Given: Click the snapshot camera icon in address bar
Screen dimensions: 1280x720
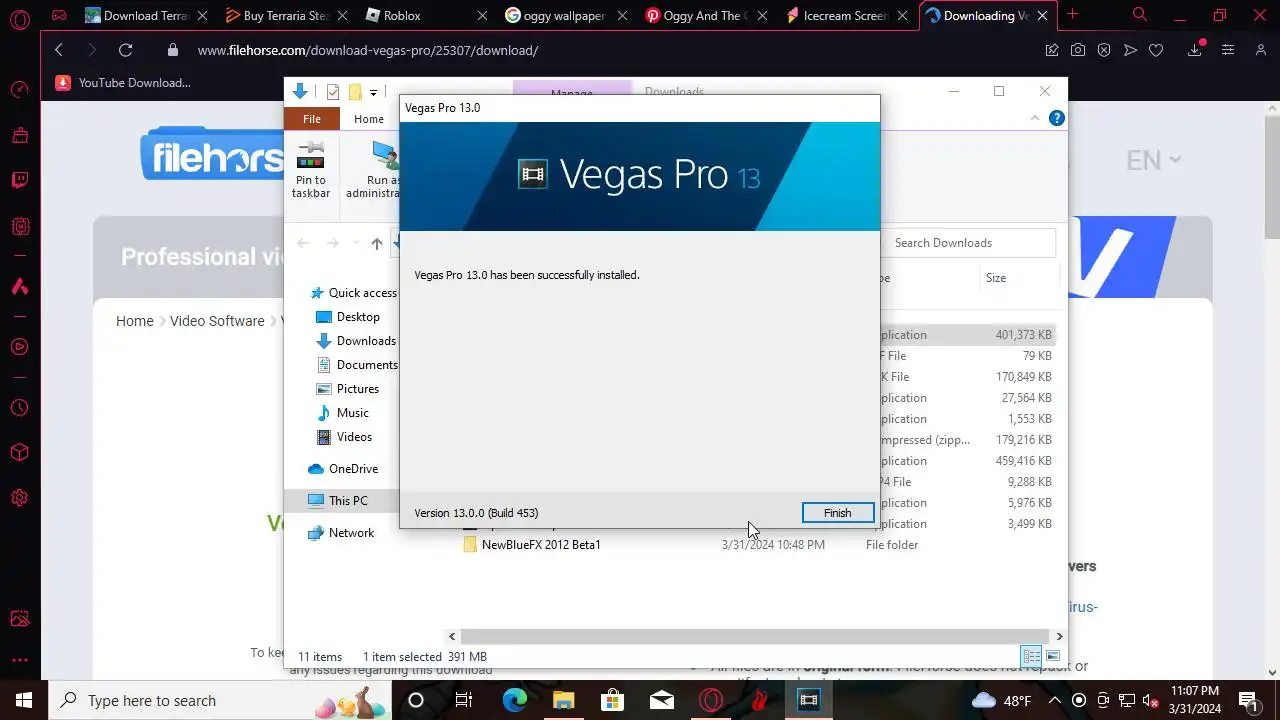Looking at the screenshot, I should pyautogui.click(x=1078, y=50).
